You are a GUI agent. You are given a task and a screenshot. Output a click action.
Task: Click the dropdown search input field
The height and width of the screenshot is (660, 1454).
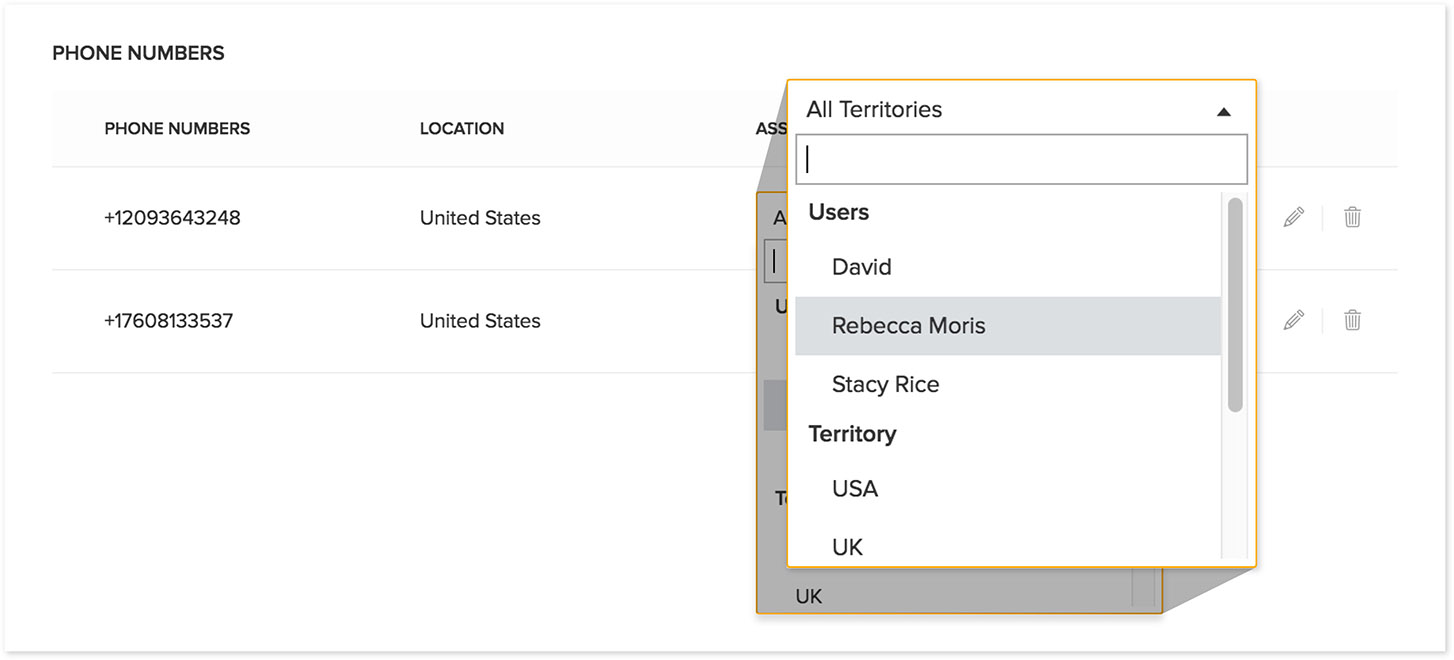(1021, 159)
